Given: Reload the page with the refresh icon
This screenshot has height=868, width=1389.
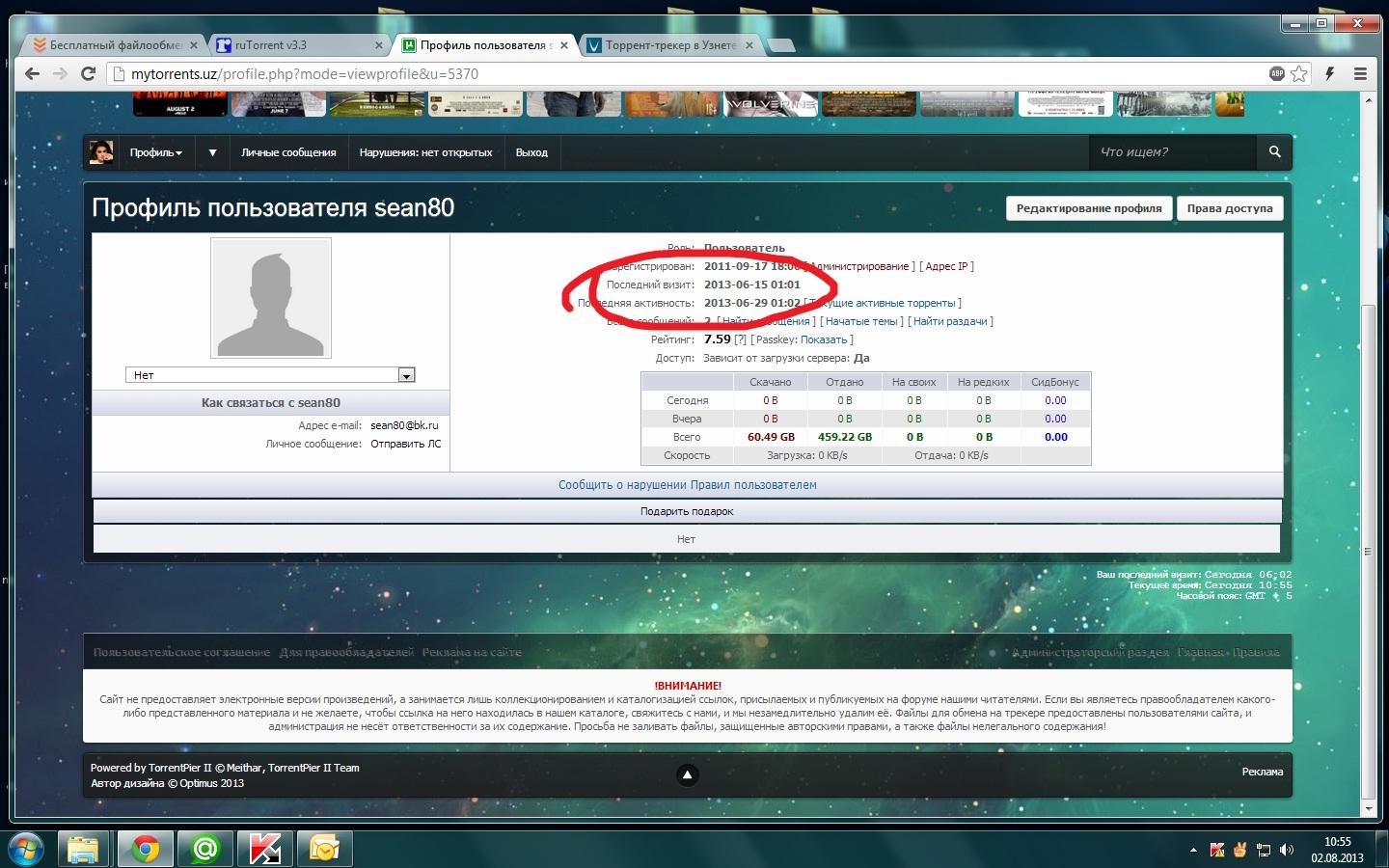Looking at the screenshot, I should coord(88,73).
